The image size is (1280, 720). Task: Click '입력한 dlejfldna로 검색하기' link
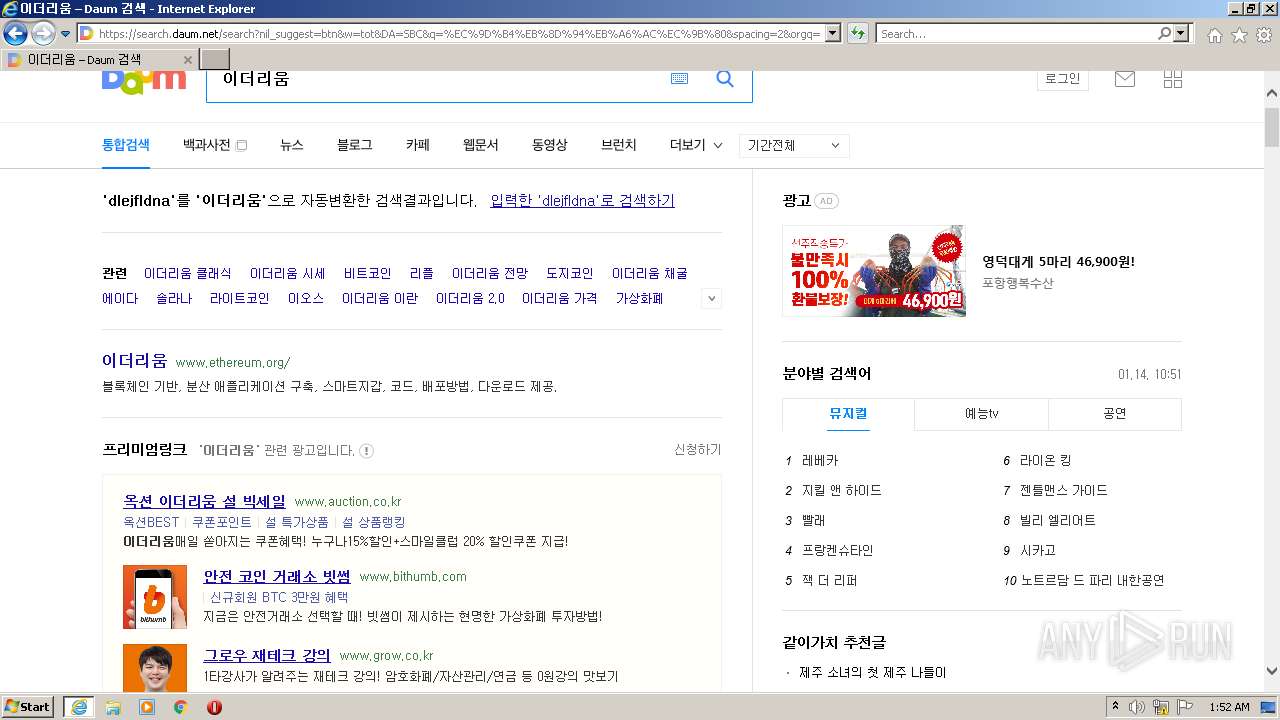(583, 201)
